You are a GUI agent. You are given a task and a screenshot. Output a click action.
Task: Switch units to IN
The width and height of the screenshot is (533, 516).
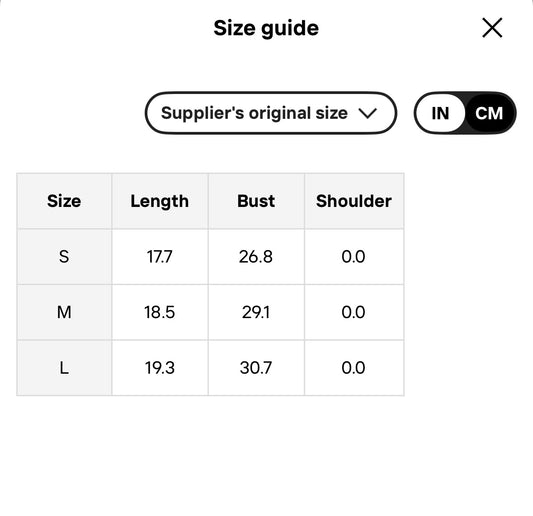(440, 113)
